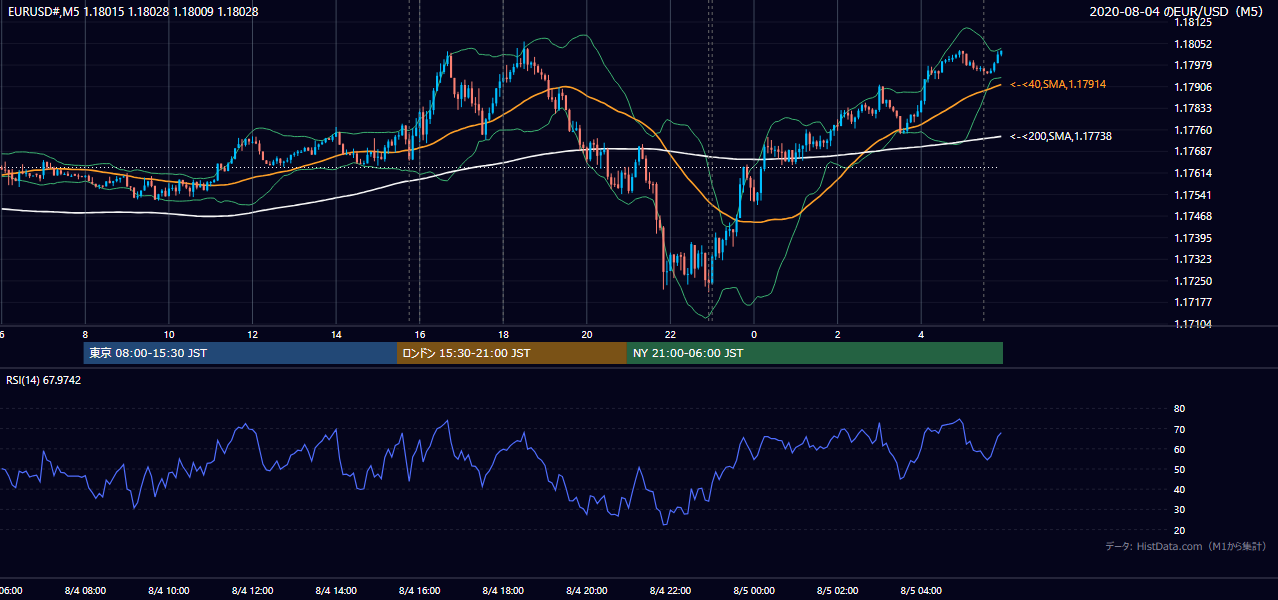Click the HistData.com data source credit
1278x600 pixels.
1185,546
